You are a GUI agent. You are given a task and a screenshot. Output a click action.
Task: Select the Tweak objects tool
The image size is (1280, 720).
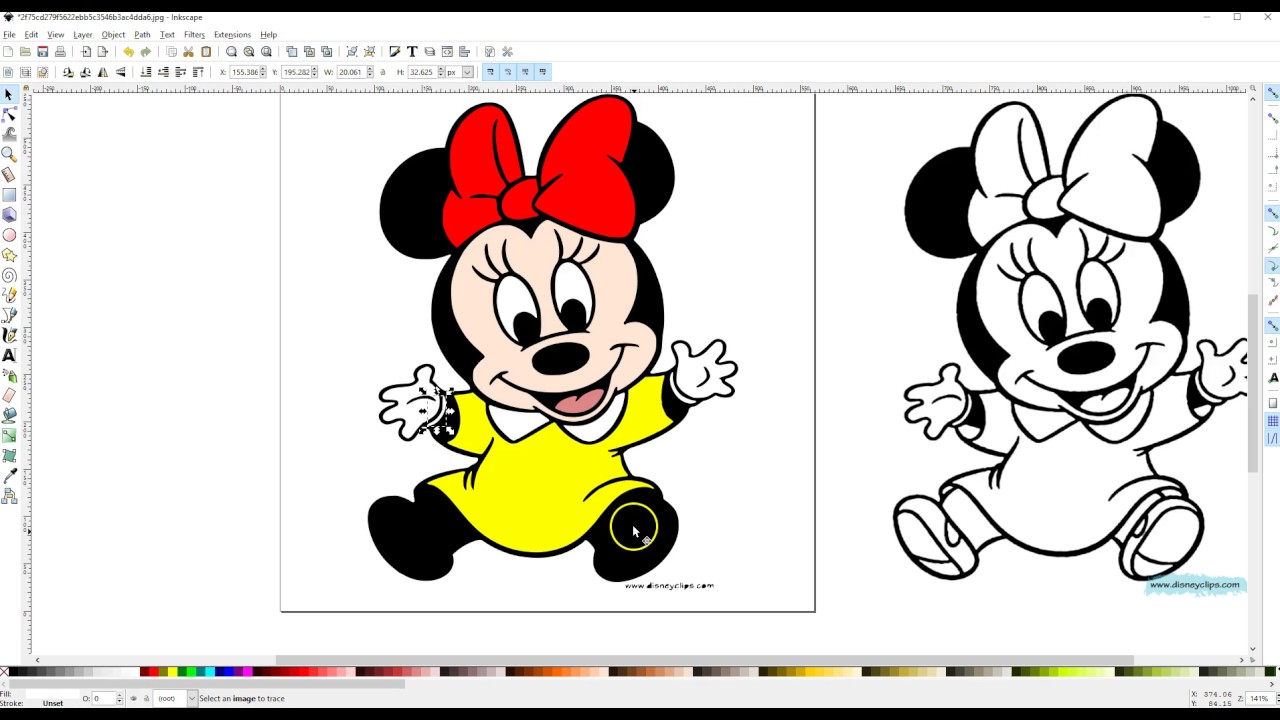[x=9, y=135]
